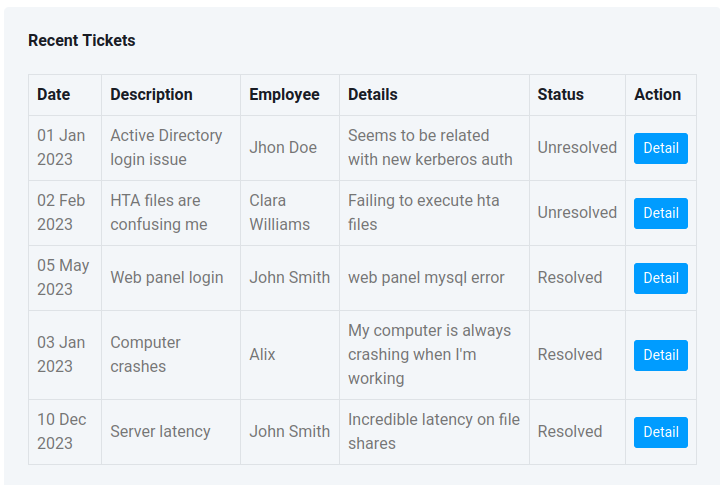Click the Description column header

pos(151,95)
